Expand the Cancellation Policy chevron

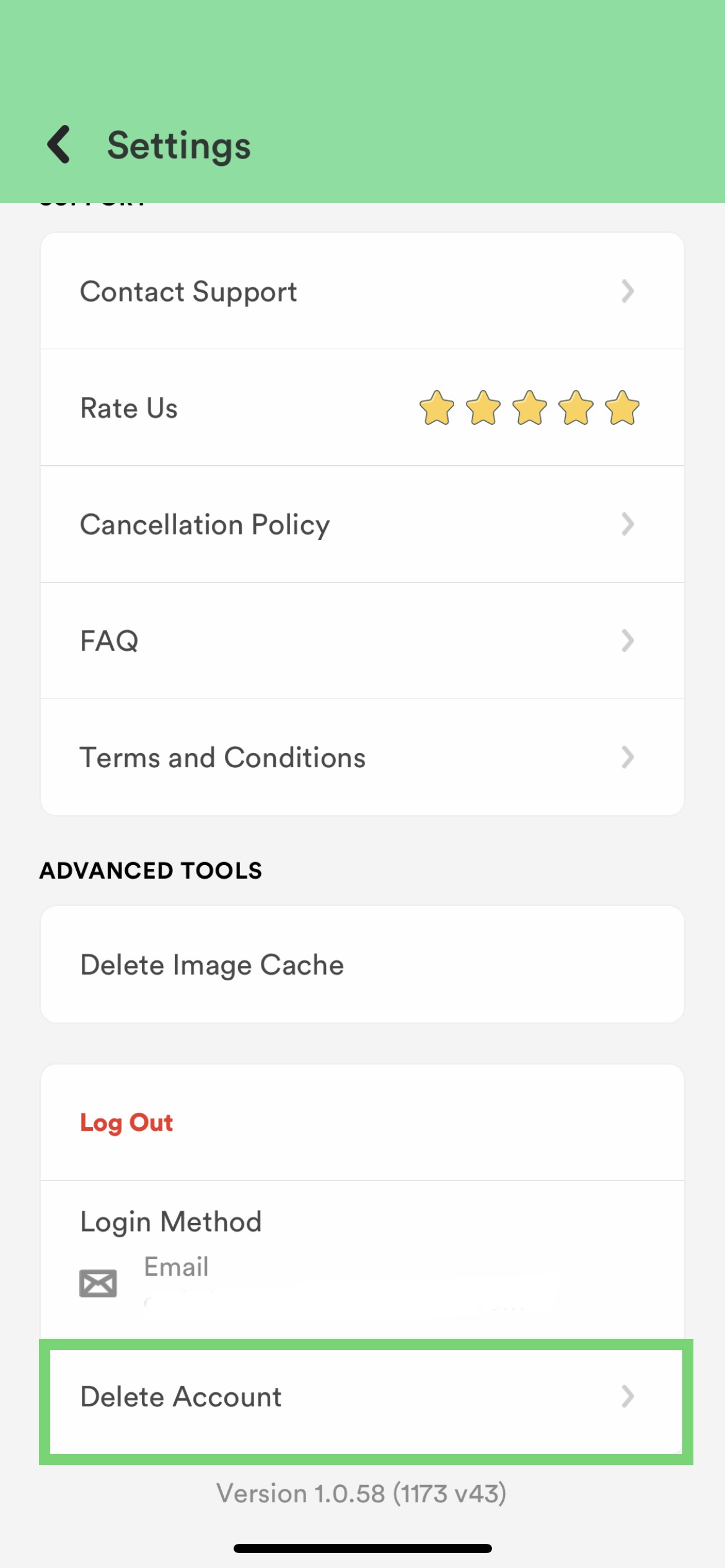pos(628,525)
